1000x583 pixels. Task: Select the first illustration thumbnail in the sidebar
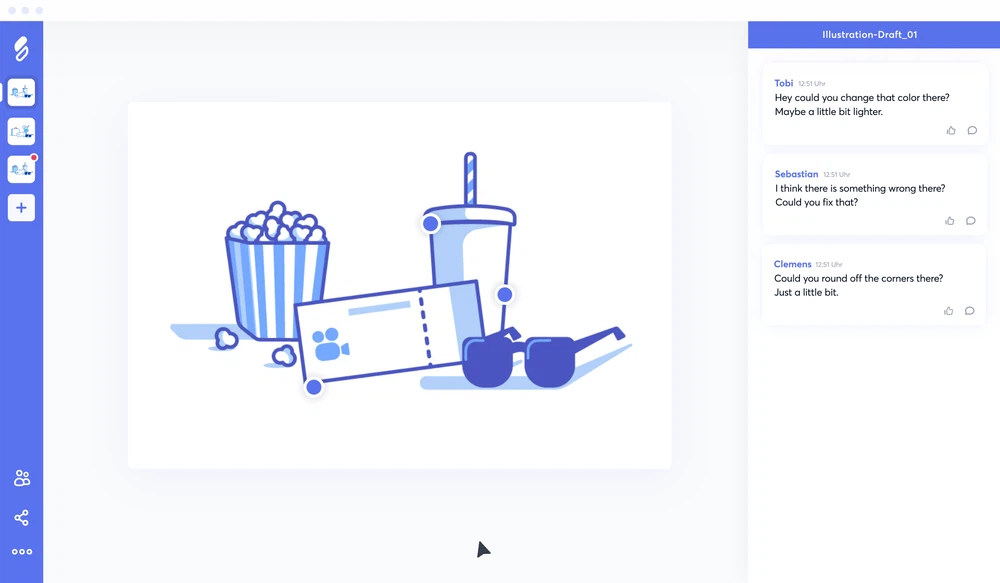coord(21,92)
